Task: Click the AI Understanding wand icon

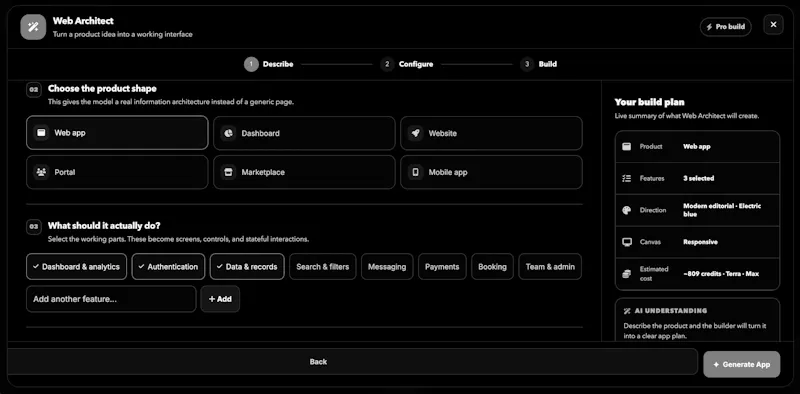Action: (627, 311)
